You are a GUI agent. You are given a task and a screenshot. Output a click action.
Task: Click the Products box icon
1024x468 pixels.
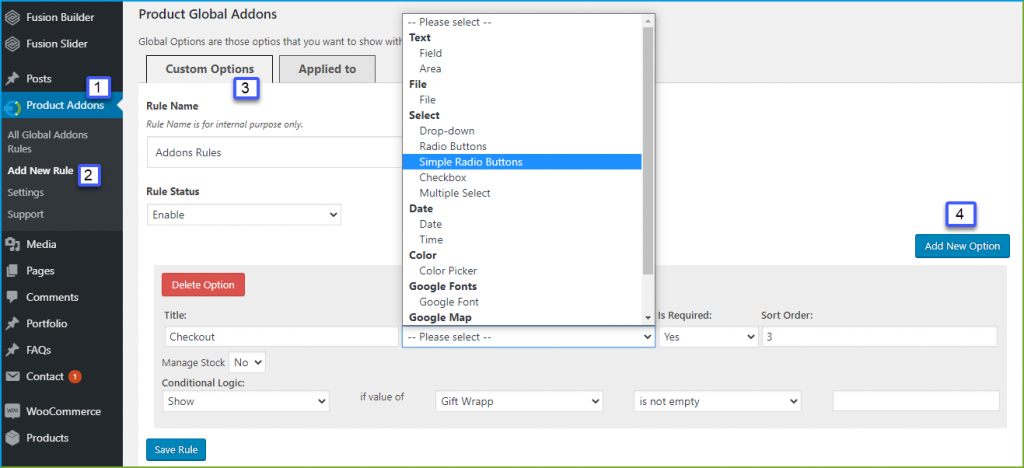coord(11,438)
